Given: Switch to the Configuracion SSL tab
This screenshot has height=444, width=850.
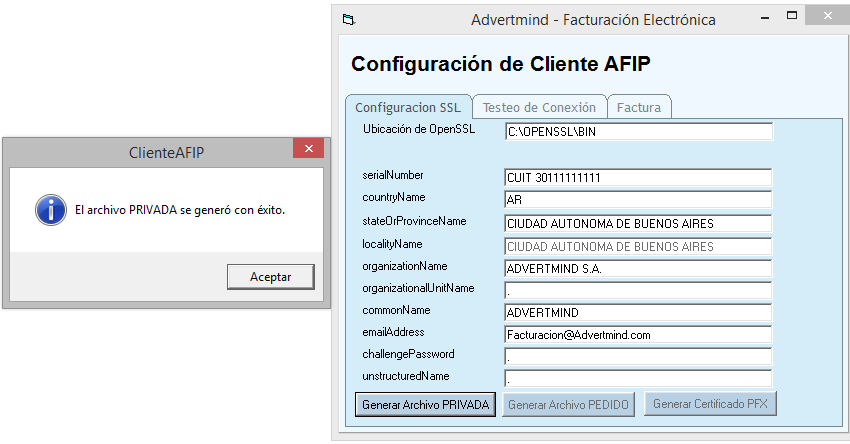Looking at the screenshot, I should (408, 107).
